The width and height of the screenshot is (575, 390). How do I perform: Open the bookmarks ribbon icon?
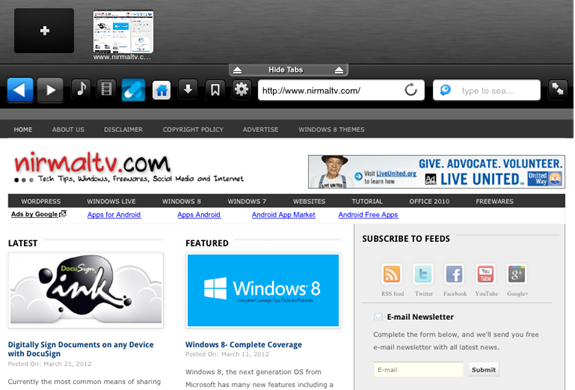coord(215,89)
